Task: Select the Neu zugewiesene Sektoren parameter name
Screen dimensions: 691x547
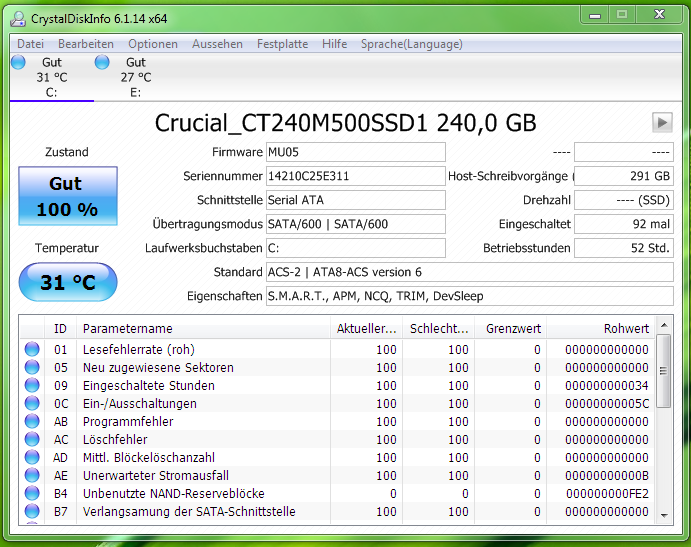Action: point(158,368)
